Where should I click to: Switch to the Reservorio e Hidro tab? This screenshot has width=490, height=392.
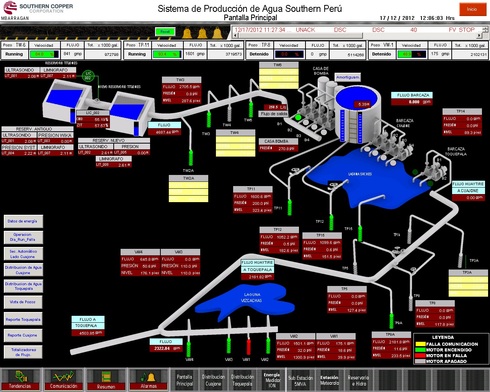[x=358, y=380]
